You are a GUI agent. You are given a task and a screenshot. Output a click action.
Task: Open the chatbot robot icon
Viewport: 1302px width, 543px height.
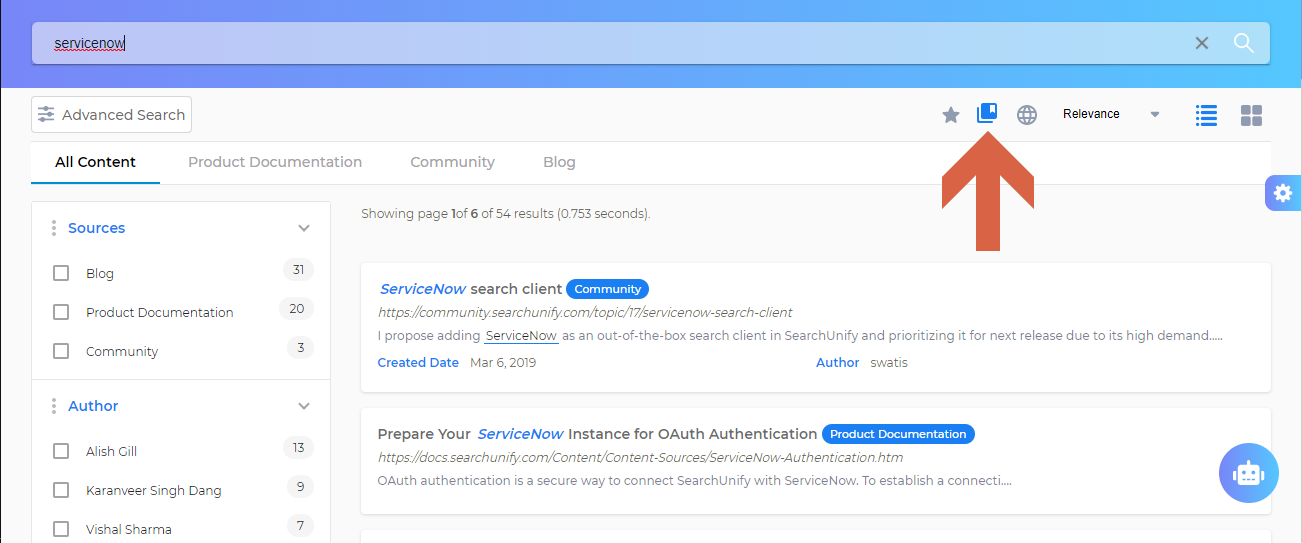pos(1248,473)
